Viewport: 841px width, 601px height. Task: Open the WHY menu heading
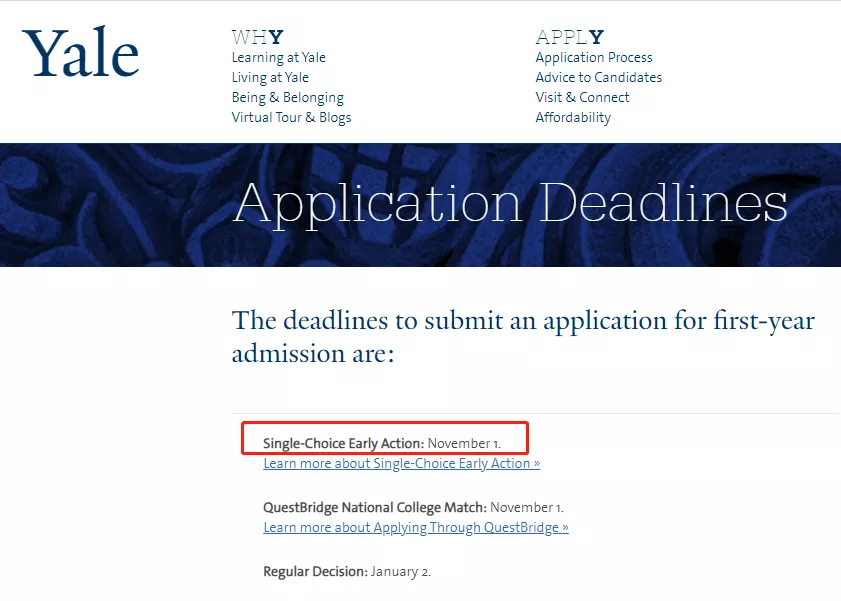tap(257, 38)
